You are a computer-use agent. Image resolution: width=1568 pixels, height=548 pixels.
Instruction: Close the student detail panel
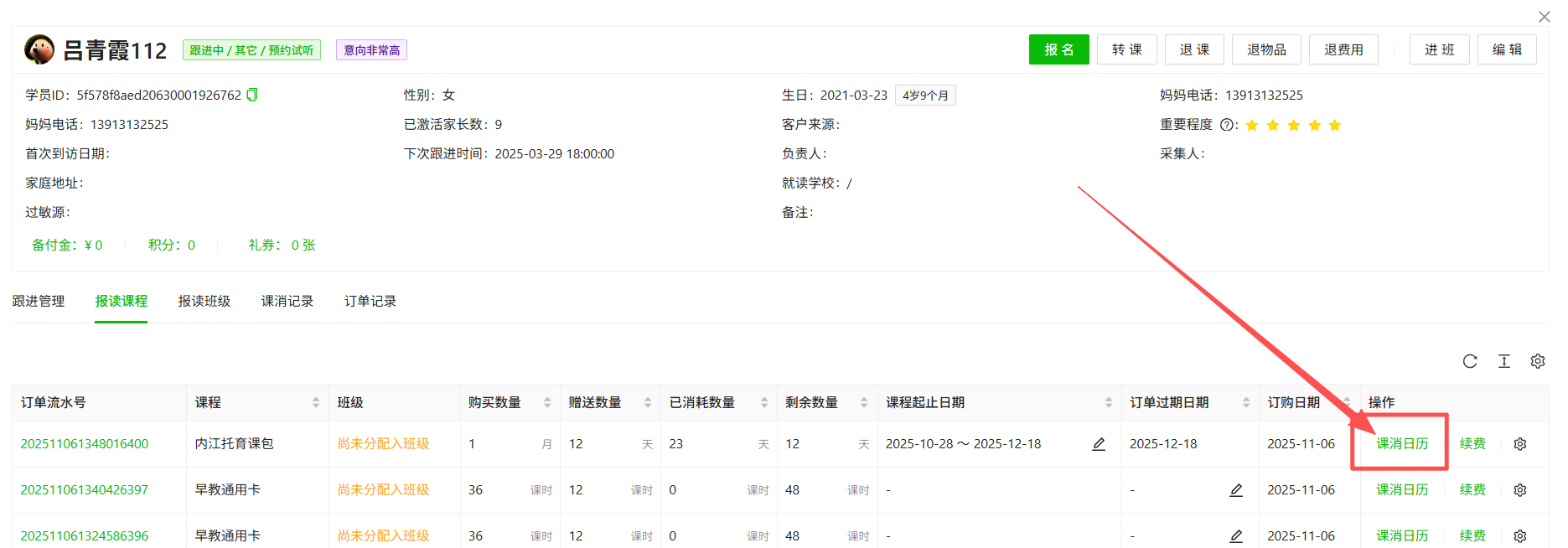pos(1544,17)
